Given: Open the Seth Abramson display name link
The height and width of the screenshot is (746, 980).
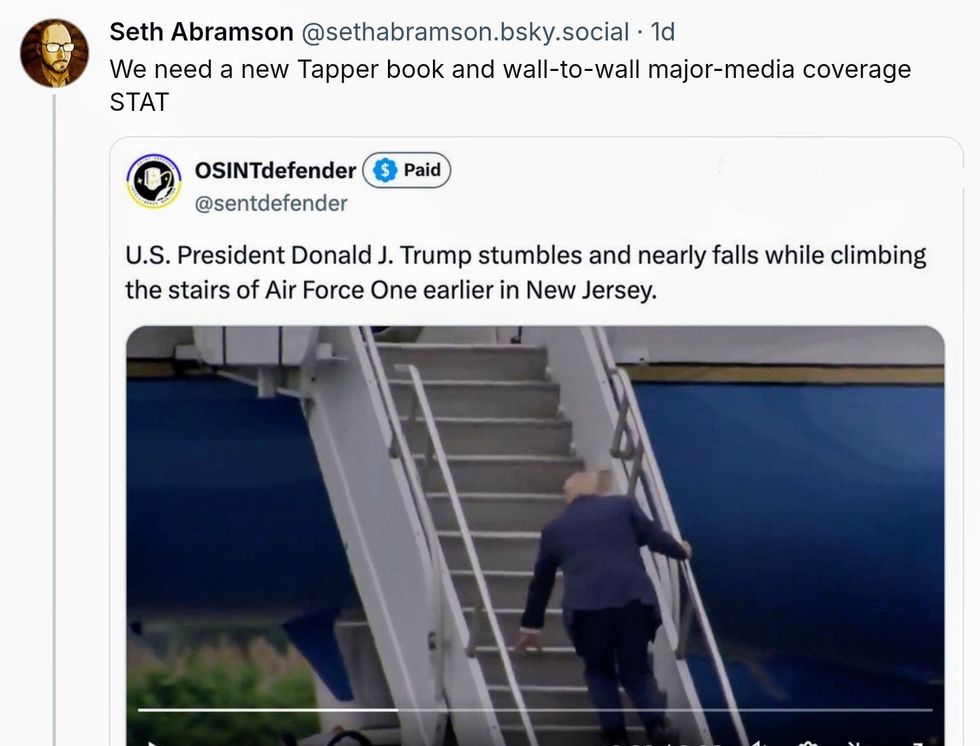Looking at the screenshot, I should tap(201, 32).
